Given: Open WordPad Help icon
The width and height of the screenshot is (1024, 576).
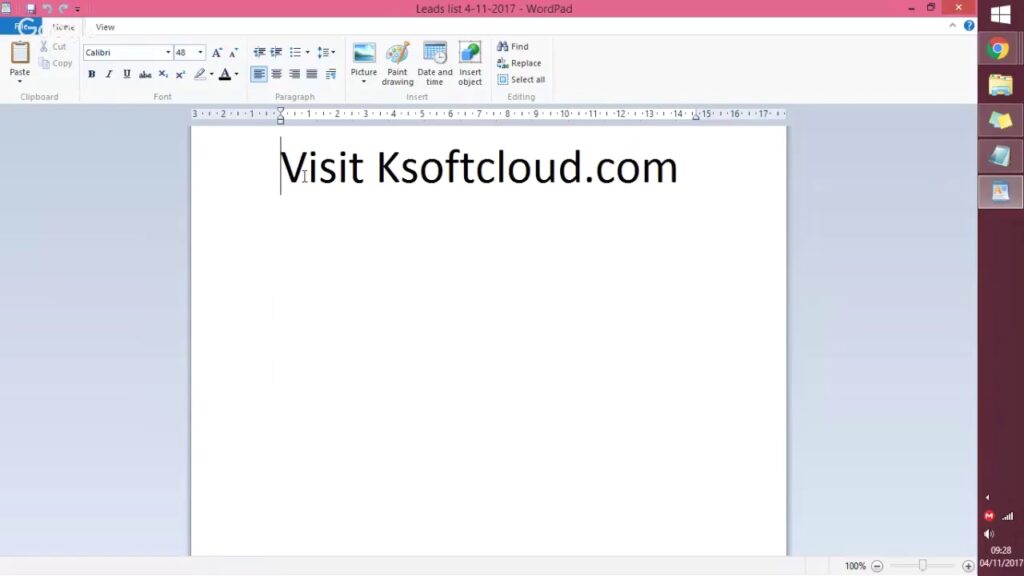Looking at the screenshot, I should click(x=969, y=25).
